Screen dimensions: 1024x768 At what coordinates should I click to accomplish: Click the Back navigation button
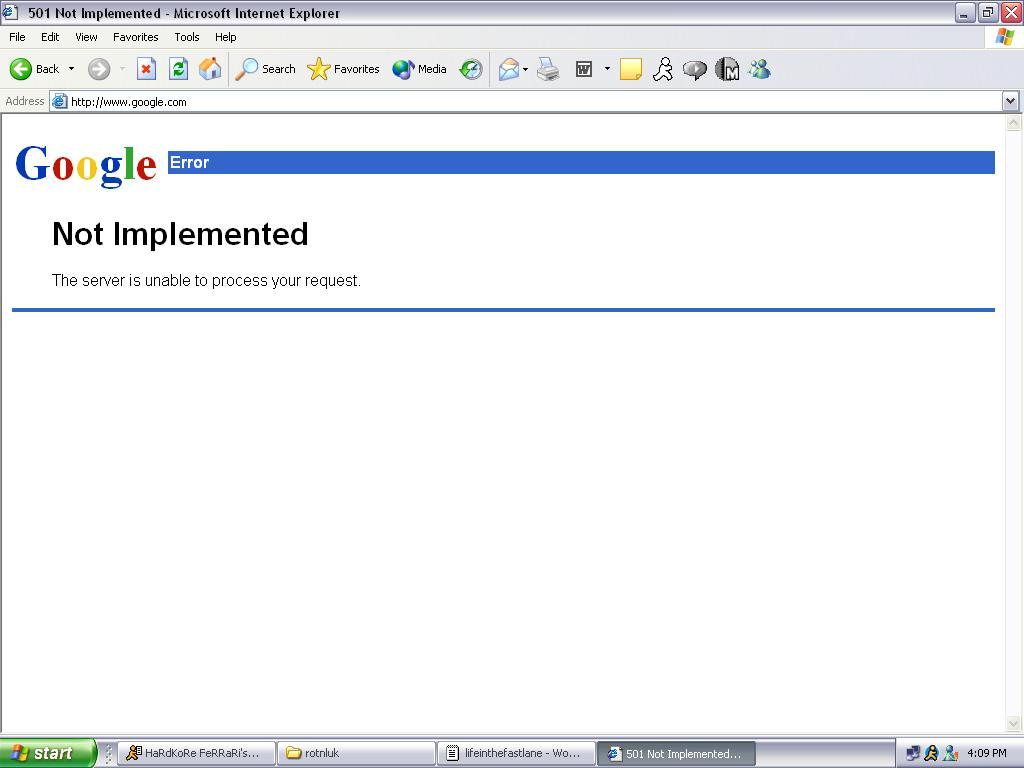[x=35, y=69]
